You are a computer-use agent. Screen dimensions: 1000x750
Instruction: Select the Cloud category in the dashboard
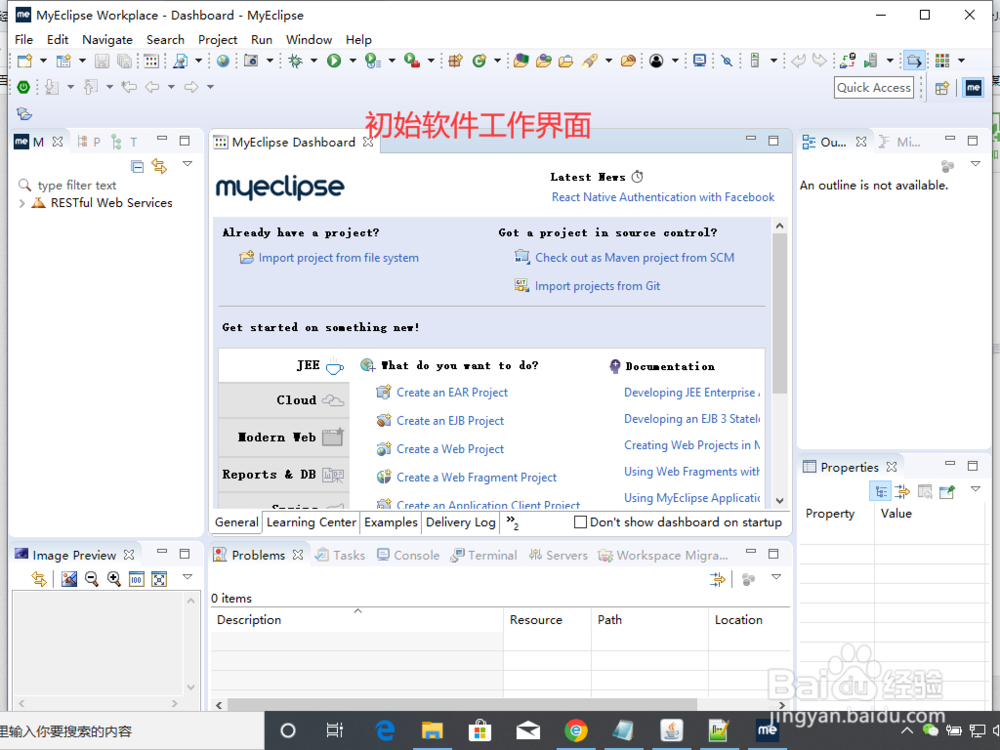[284, 400]
